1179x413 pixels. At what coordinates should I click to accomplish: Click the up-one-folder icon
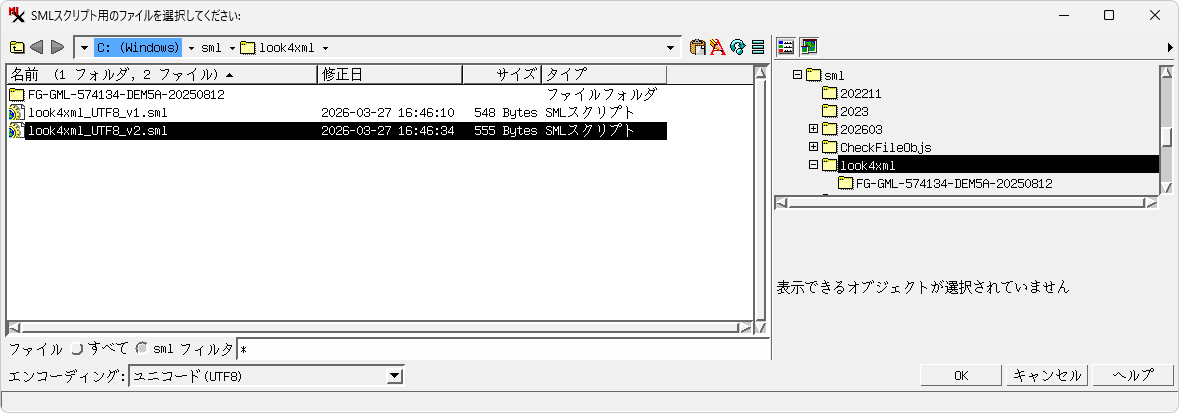17,47
